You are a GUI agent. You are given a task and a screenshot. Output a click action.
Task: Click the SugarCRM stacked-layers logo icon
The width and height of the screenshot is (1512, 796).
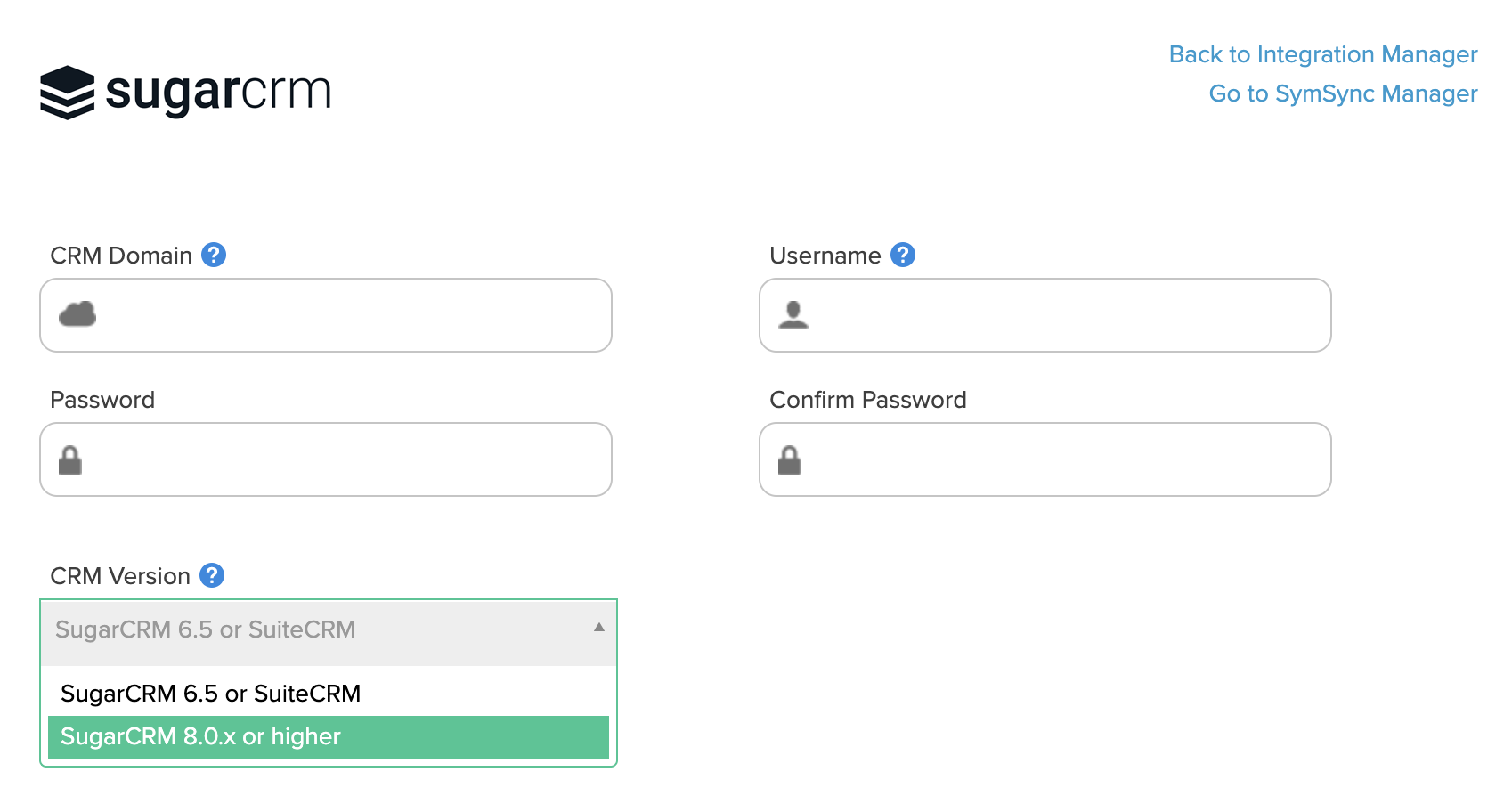tap(67, 93)
